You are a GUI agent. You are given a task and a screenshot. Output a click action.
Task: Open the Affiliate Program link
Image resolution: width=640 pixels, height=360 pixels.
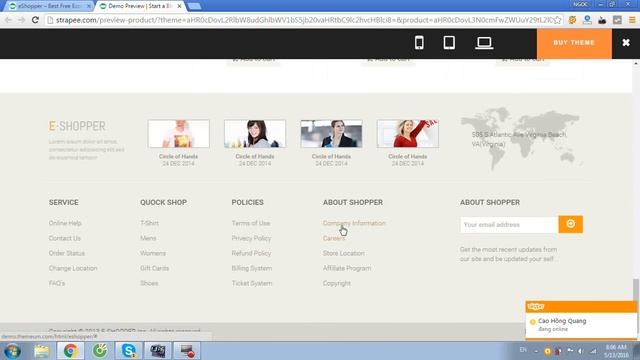[347, 268]
